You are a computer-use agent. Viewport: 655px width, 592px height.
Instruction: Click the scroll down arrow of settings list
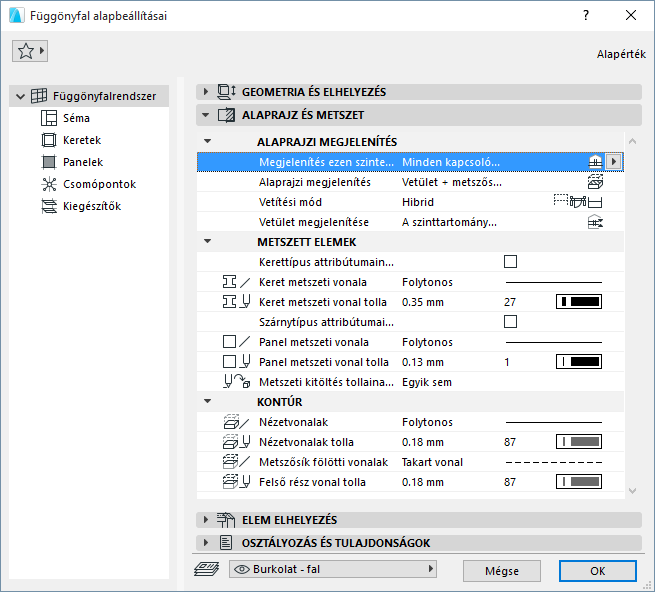(632, 490)
